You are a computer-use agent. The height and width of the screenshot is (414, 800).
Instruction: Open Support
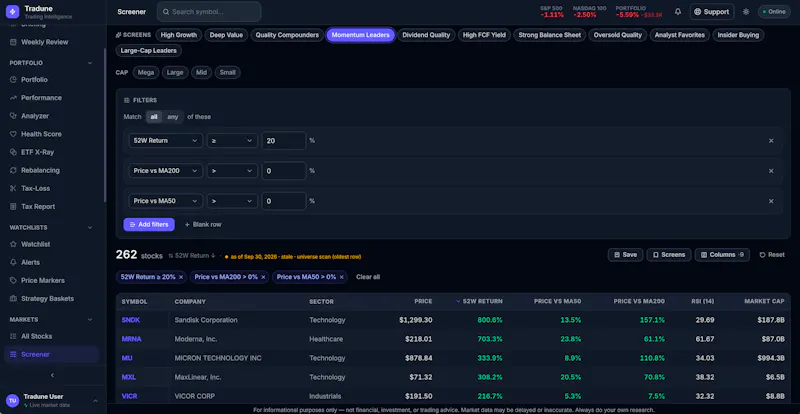point(712,12)
